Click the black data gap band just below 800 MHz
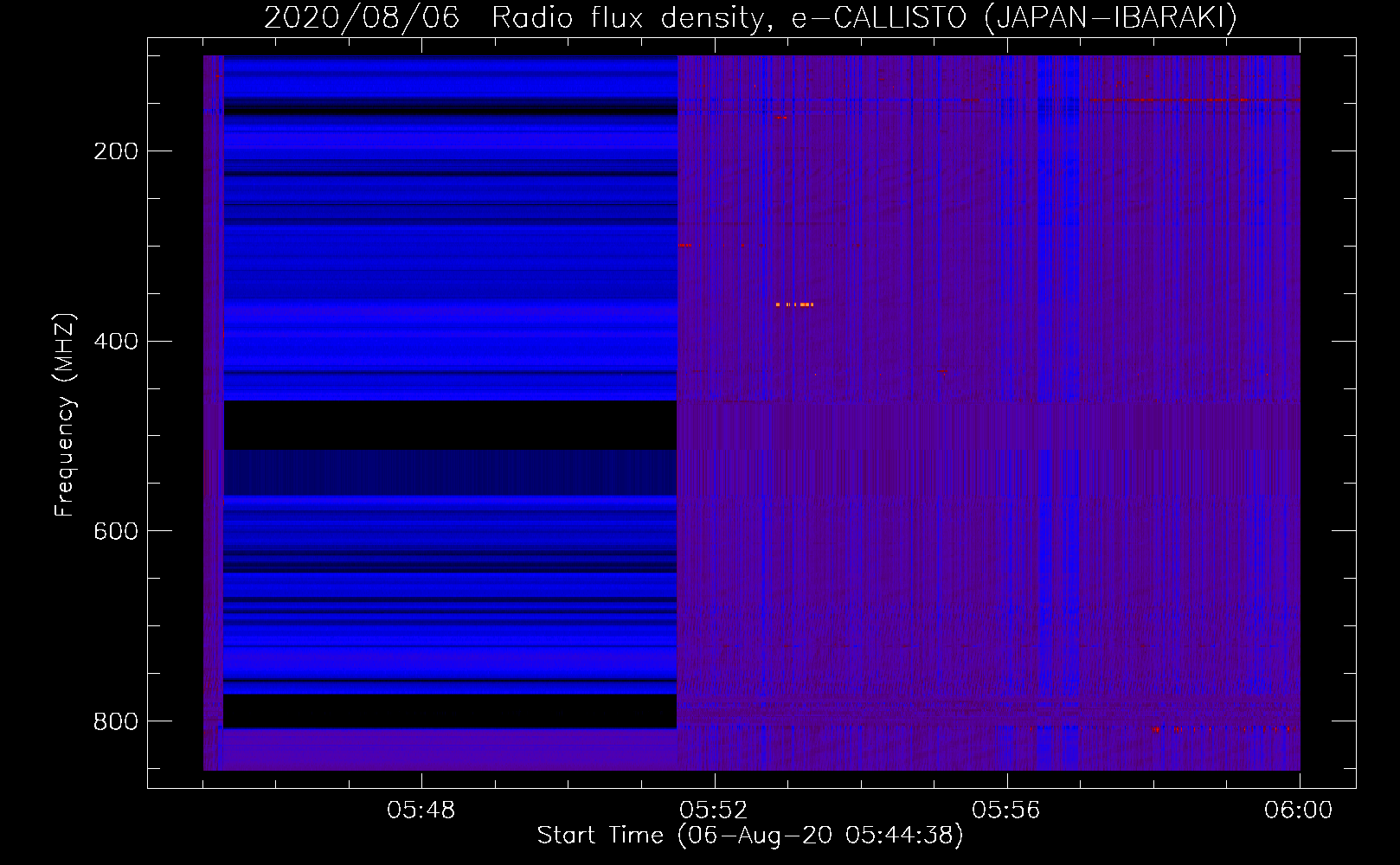 pyautogui.click(x=450, y=711)
